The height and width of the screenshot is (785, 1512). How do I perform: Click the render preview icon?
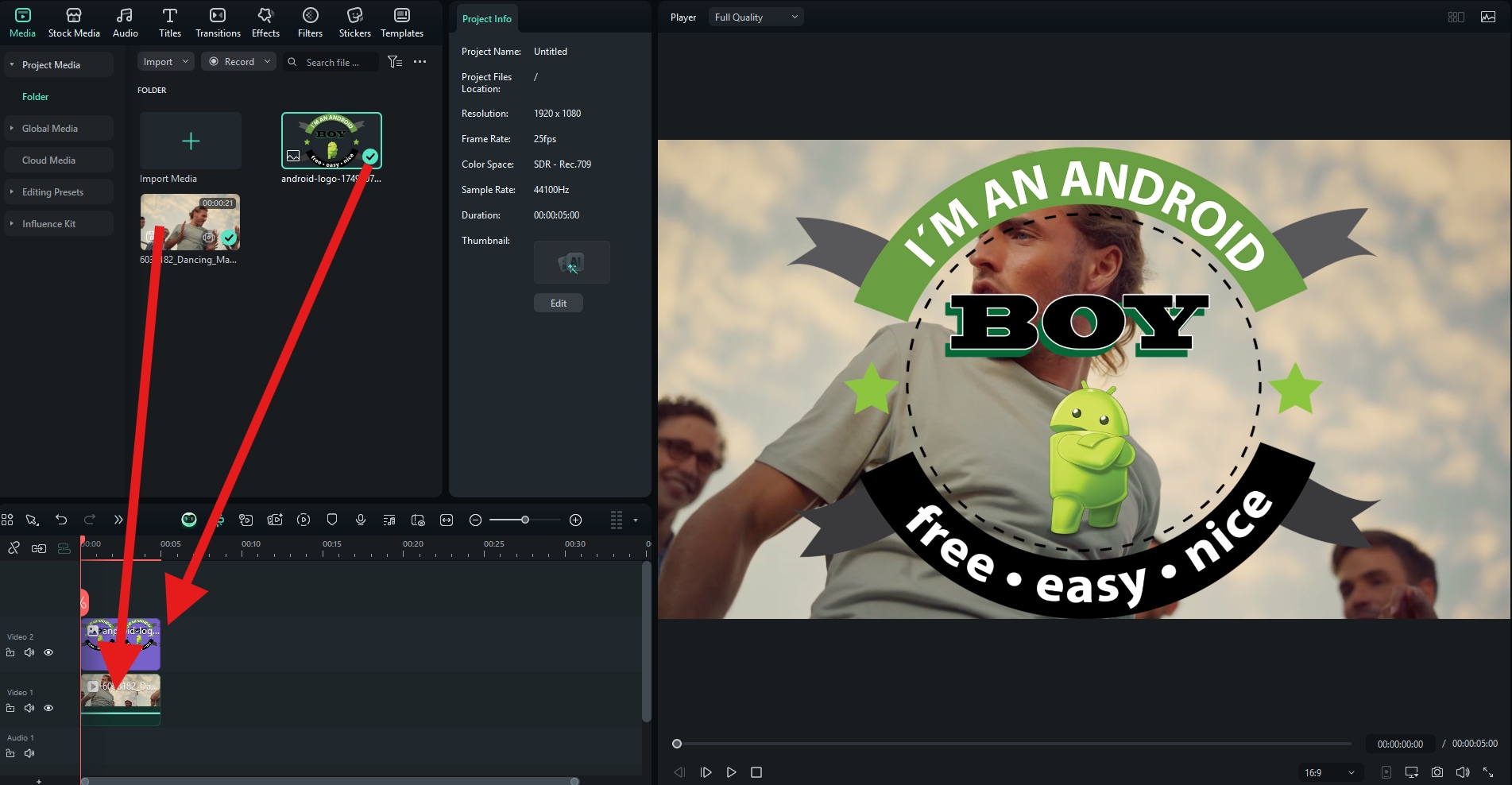pyautogui.click(x=304, y=520)
